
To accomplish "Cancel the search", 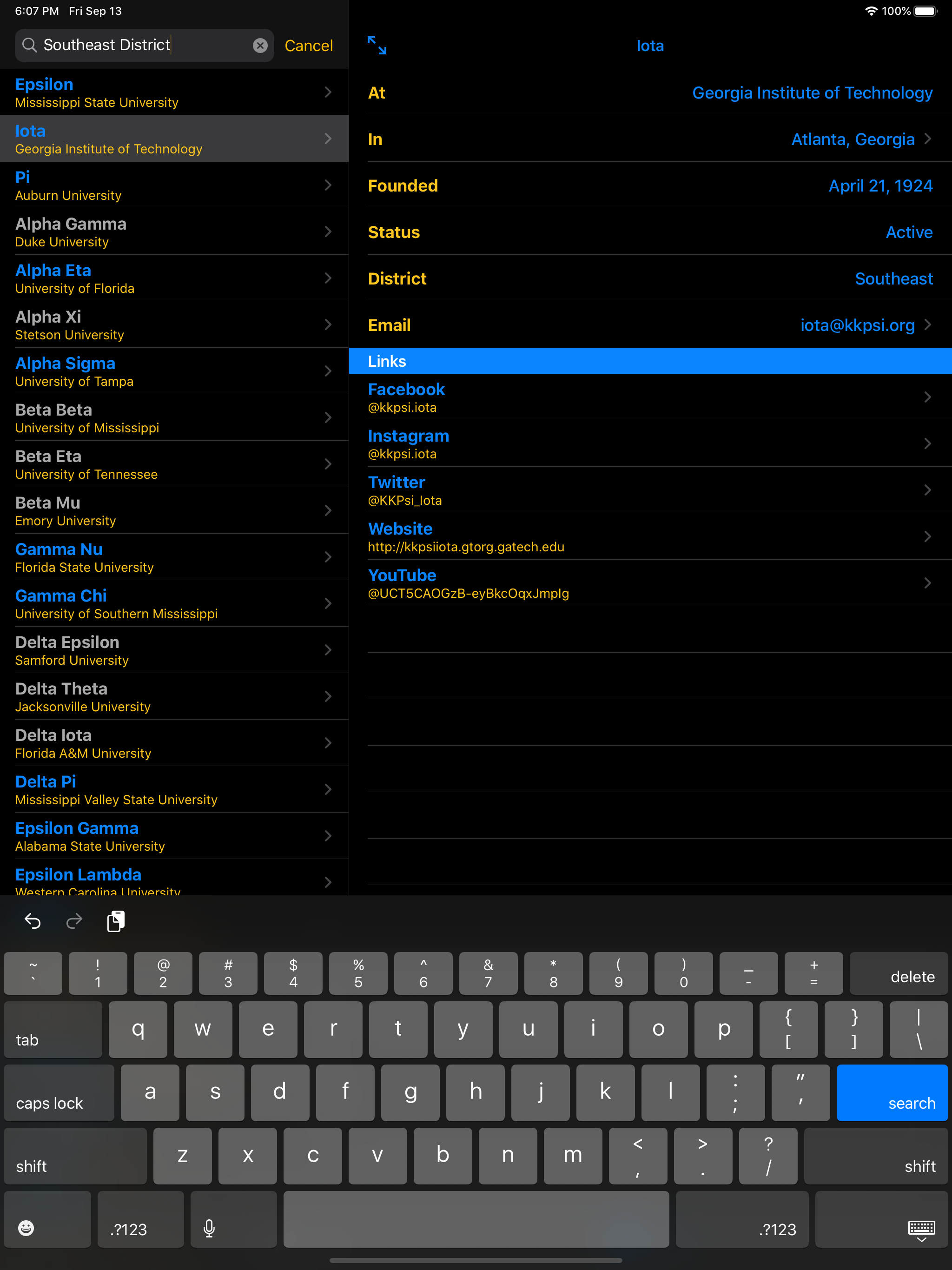I will point(308,46).
